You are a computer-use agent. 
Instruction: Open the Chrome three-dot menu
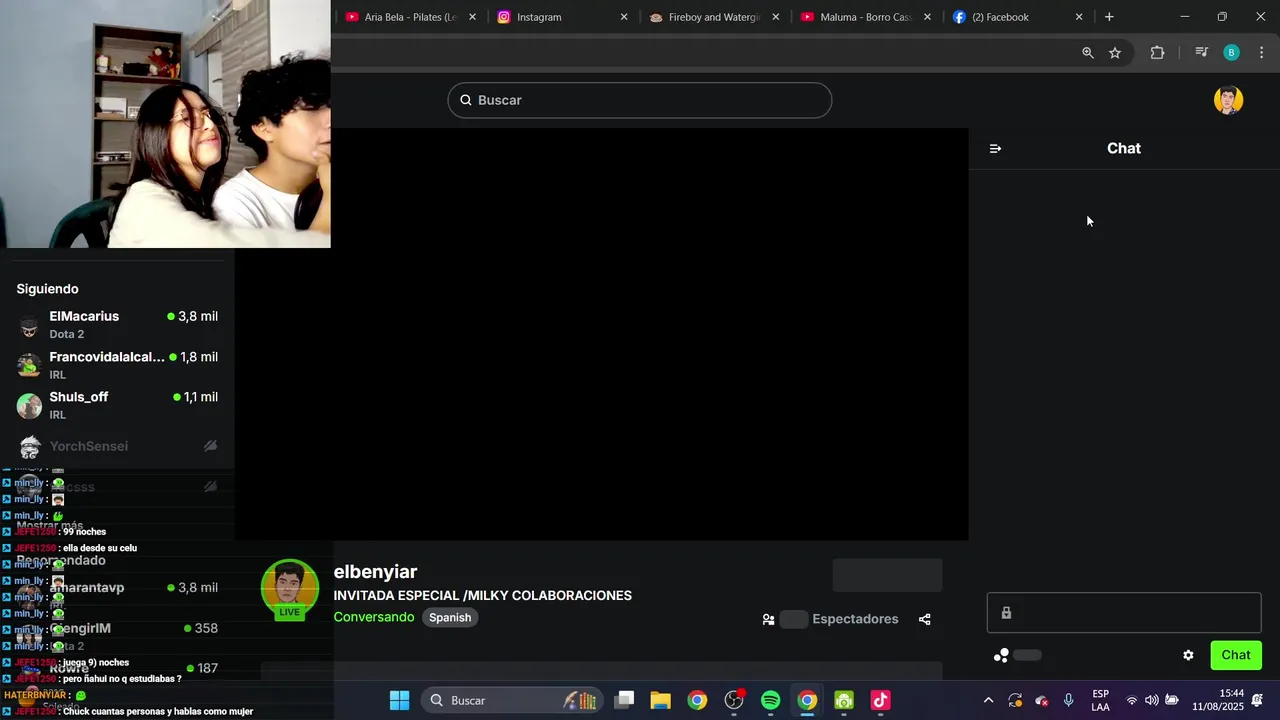[1261, 53]
